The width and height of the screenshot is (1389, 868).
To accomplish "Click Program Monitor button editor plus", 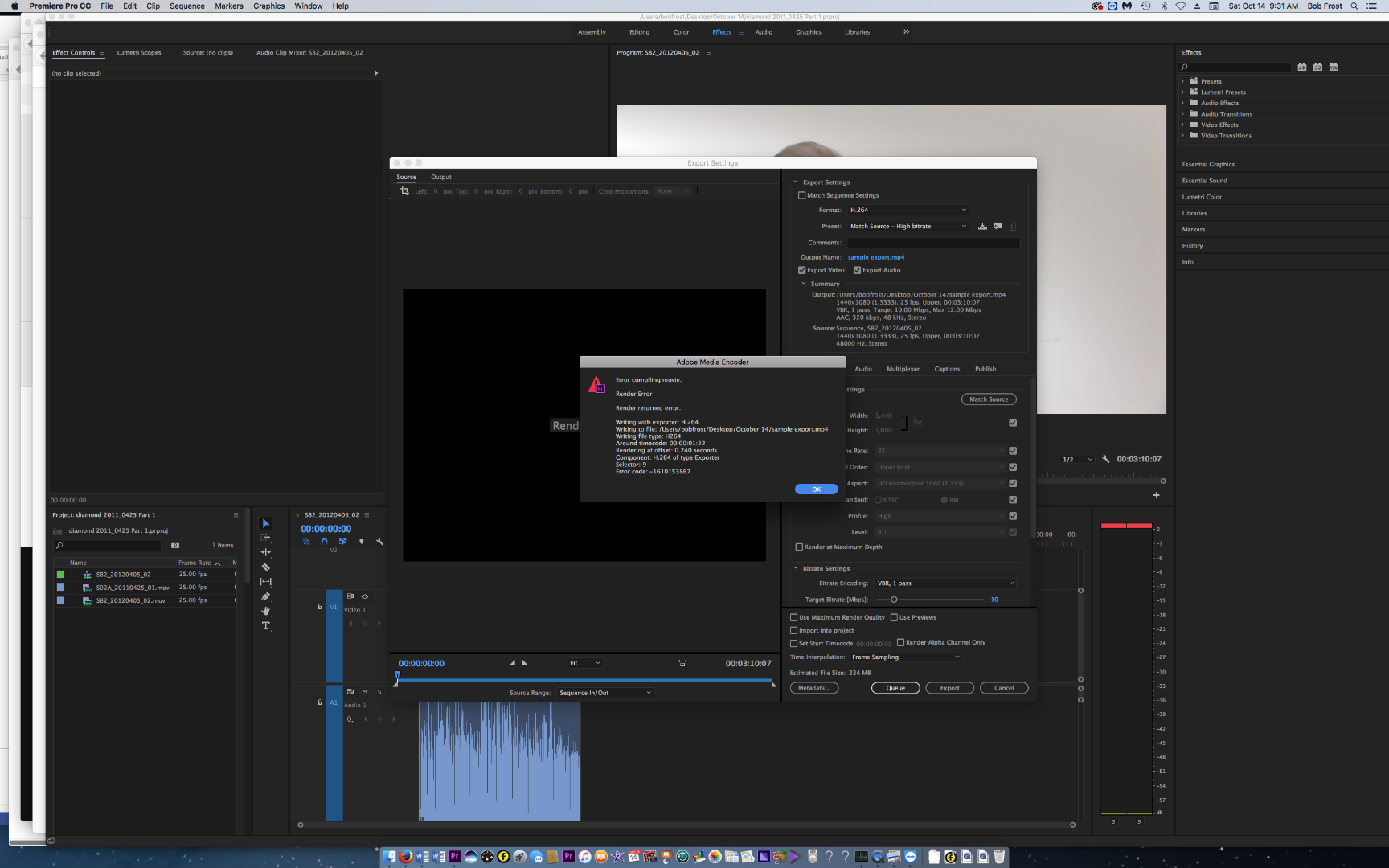I will tap(1157, 495).
